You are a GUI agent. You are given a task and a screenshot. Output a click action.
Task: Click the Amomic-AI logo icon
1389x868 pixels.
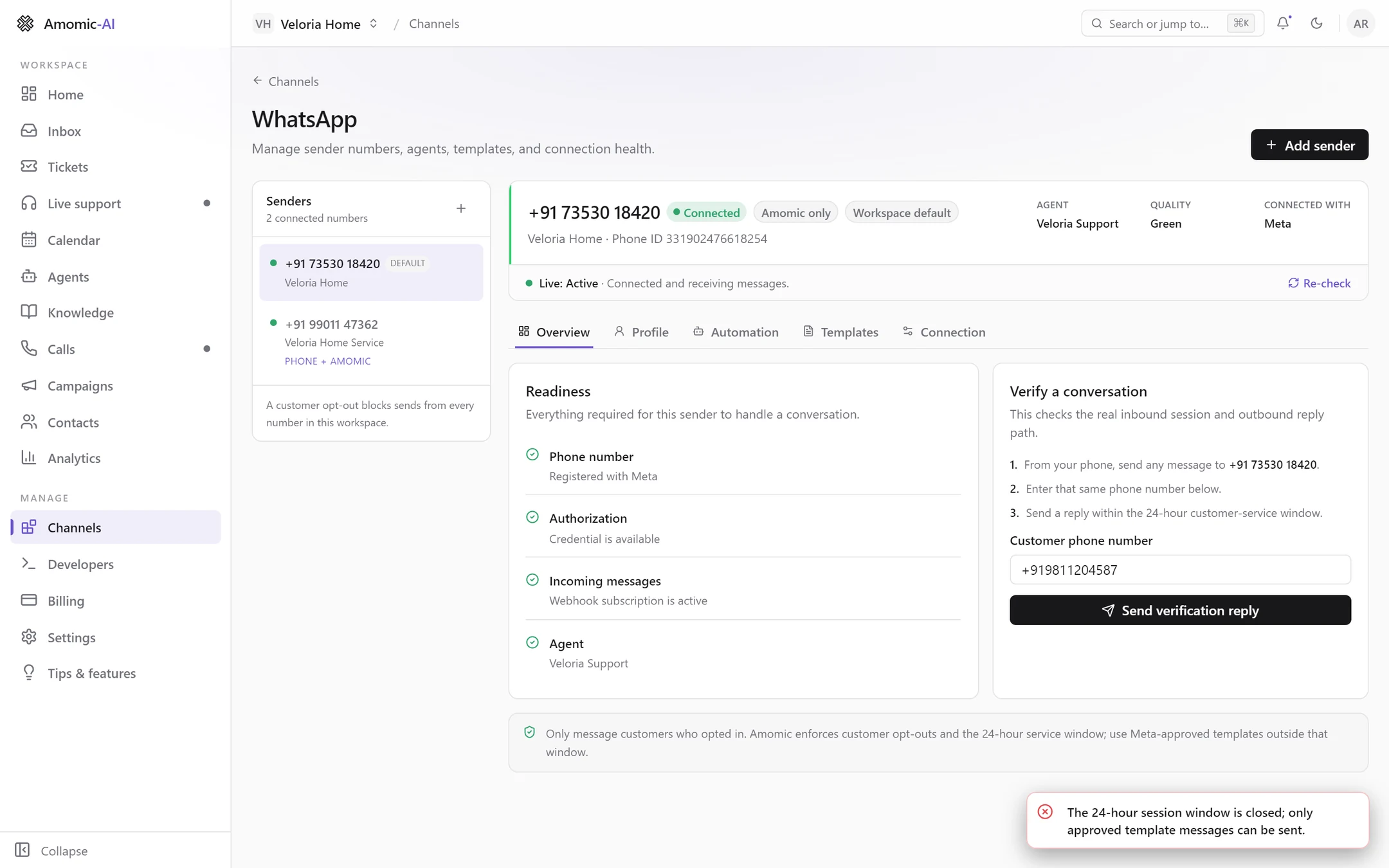coord(25,24)
